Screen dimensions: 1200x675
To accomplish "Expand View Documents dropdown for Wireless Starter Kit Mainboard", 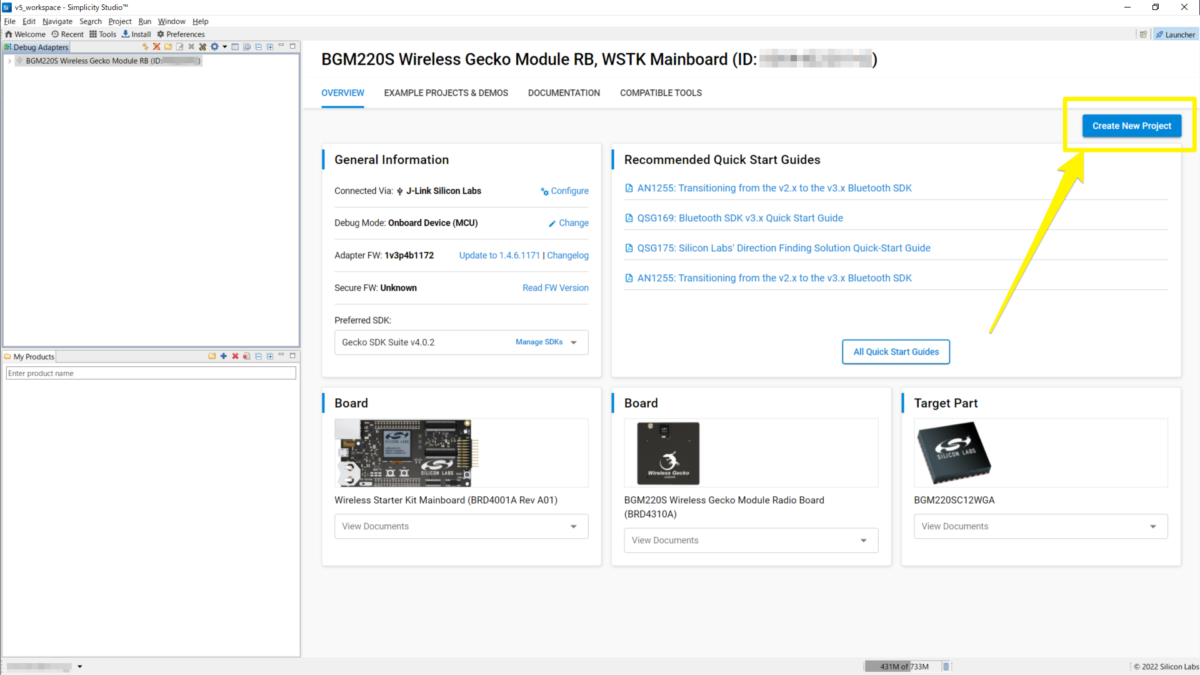I will point(461,526).
